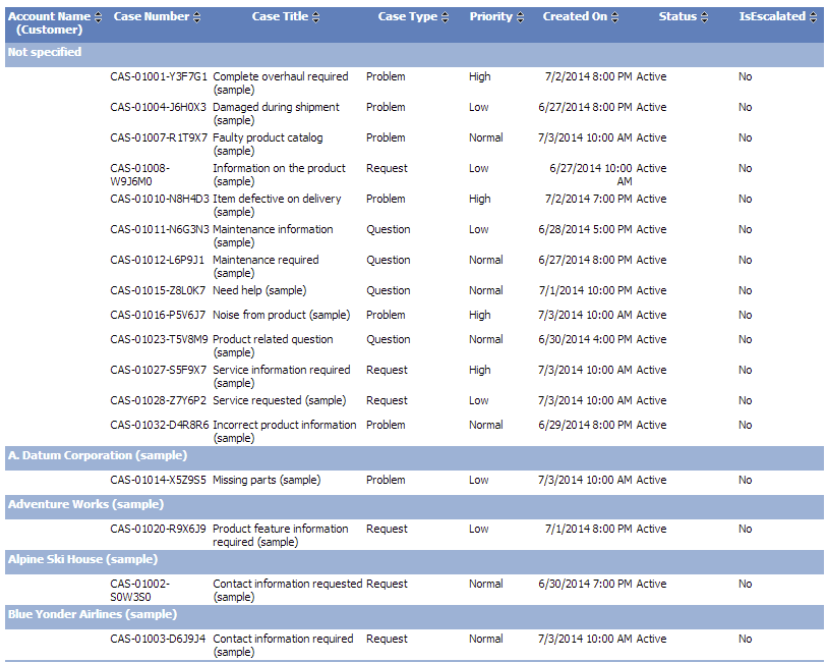Image resolution: width=832 pixels, height=671 pixels.
Task: Click case number CAS-01027-S5F9X7
Action: click(x=158, y=370)
